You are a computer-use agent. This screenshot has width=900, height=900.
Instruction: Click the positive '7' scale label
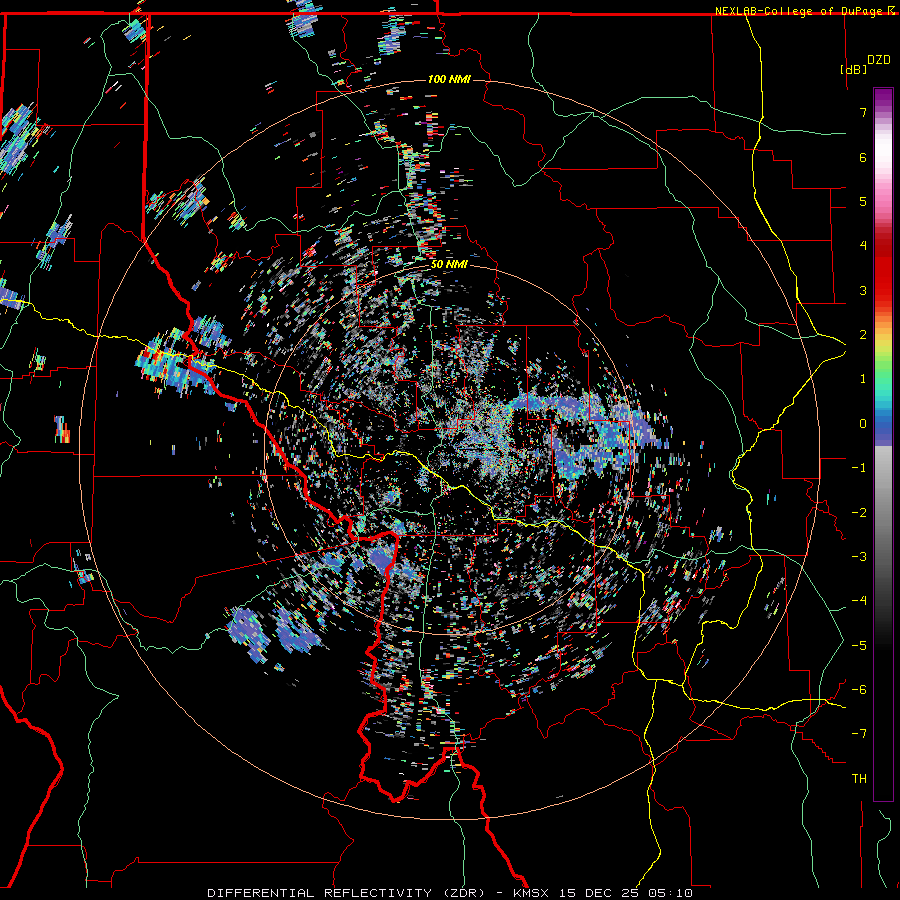863,112
